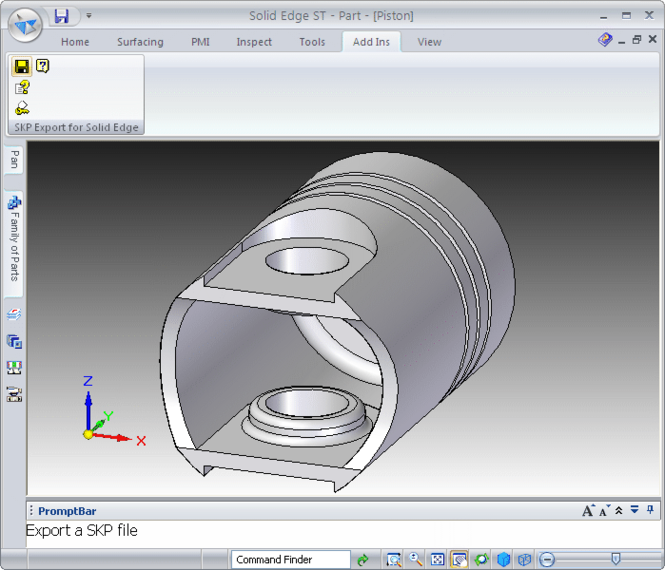
Task: Click the SKP export save icon in the ribbon
Action: (22, 66)
